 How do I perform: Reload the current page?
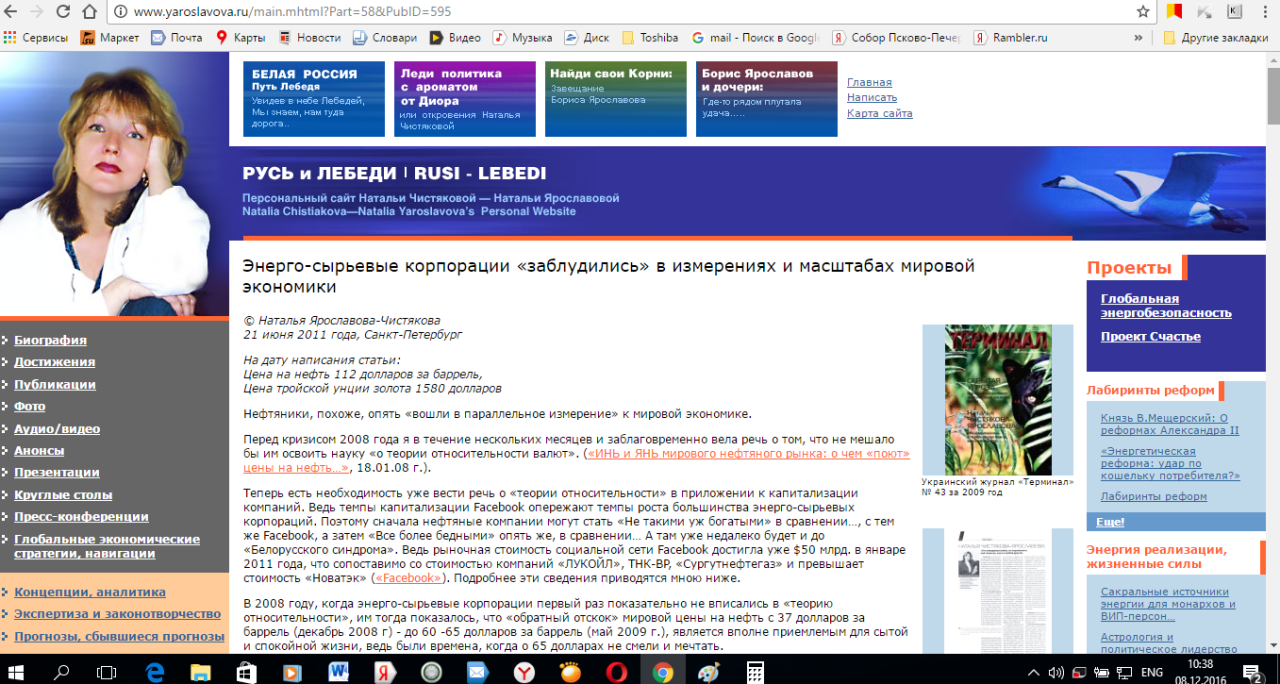pyautogui.click(x=63, y=12)
